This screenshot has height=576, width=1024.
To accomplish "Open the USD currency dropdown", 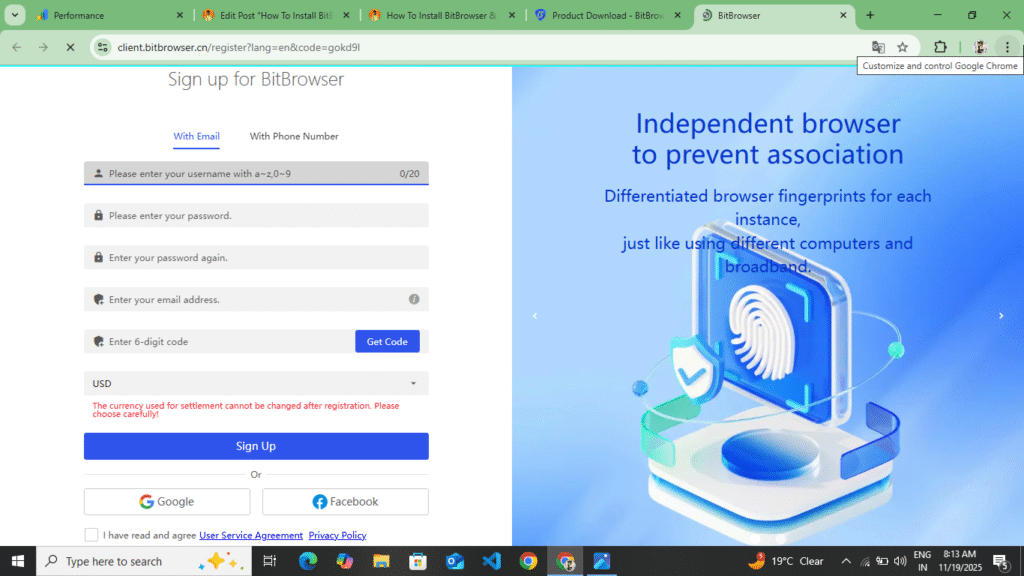I will coord(255,383).
